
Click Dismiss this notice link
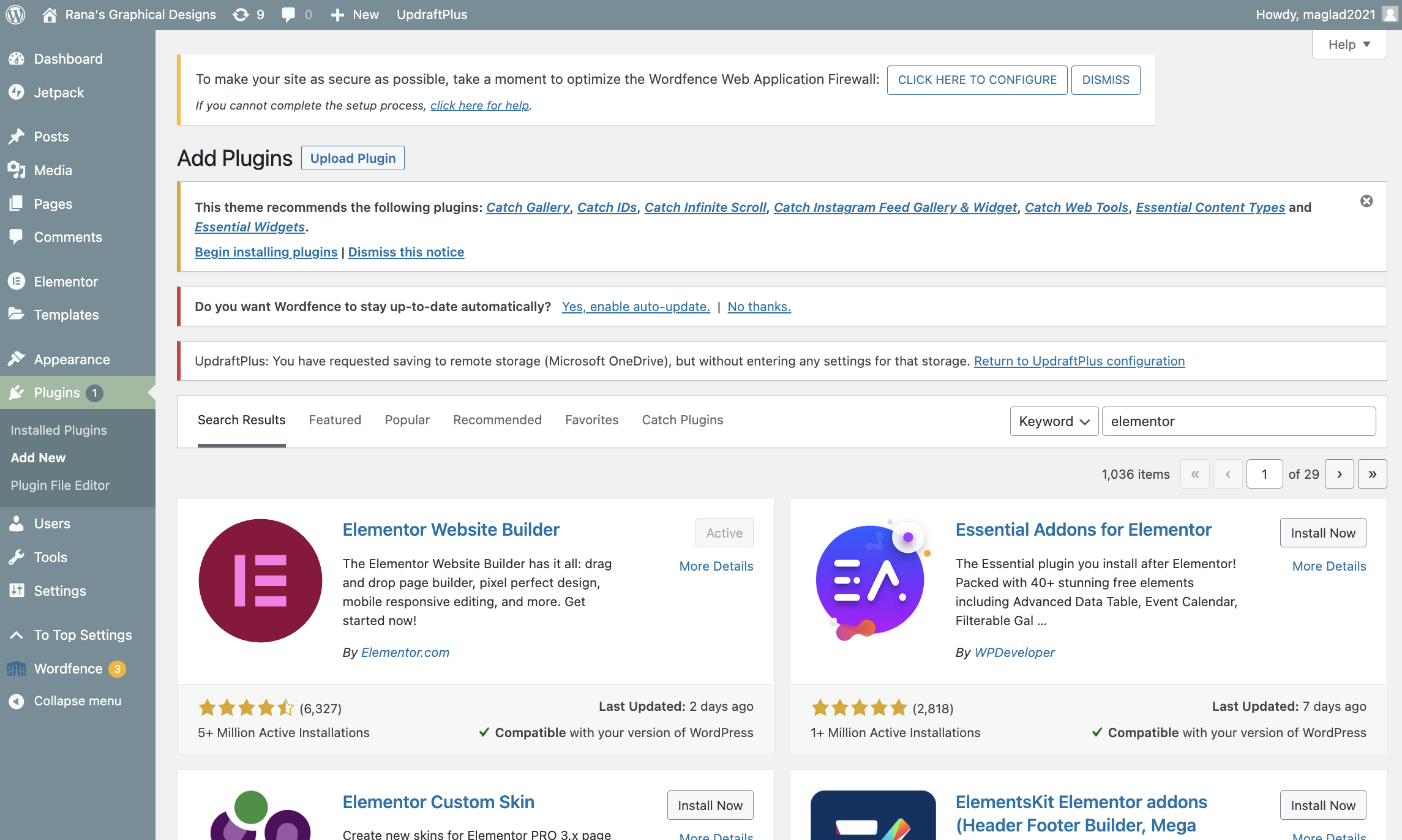(406, 252)
